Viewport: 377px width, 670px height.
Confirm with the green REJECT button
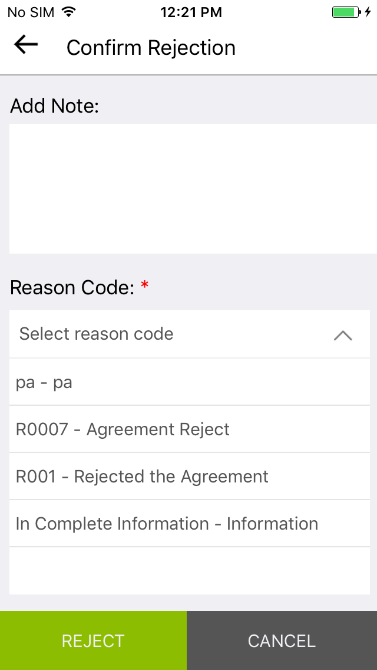[93, 641]
